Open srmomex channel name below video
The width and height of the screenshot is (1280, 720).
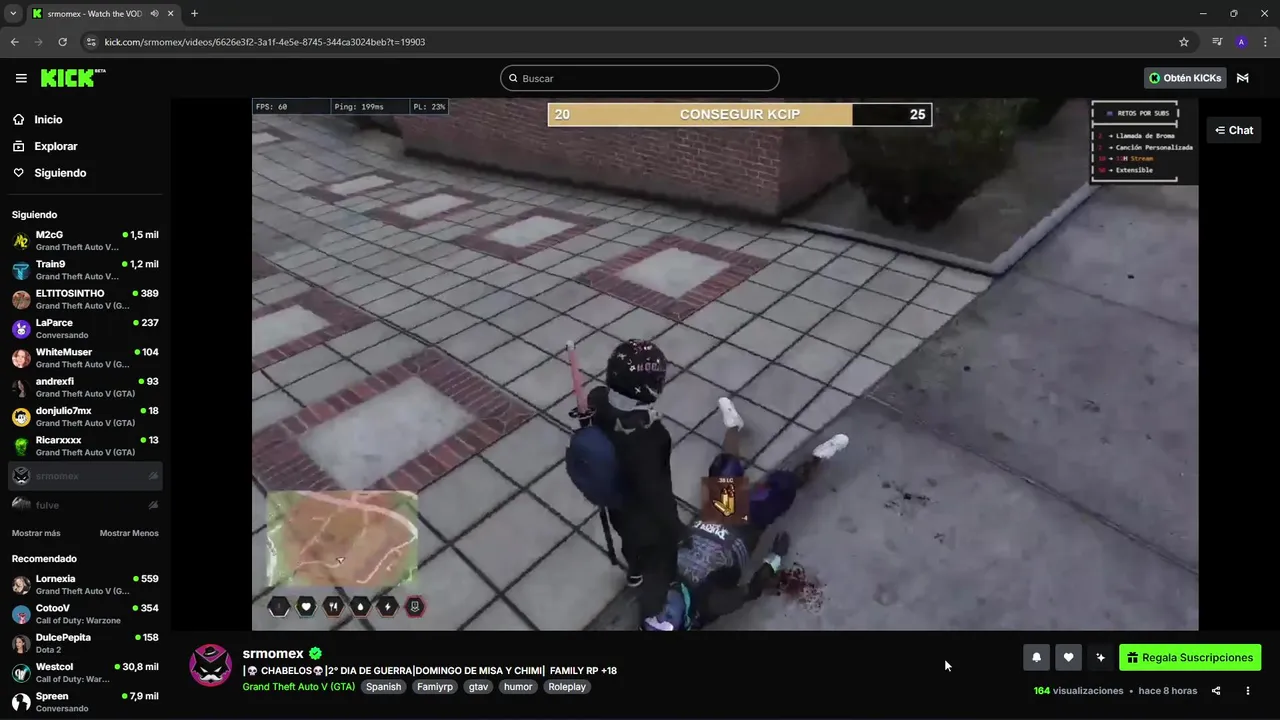click(273, 653)
